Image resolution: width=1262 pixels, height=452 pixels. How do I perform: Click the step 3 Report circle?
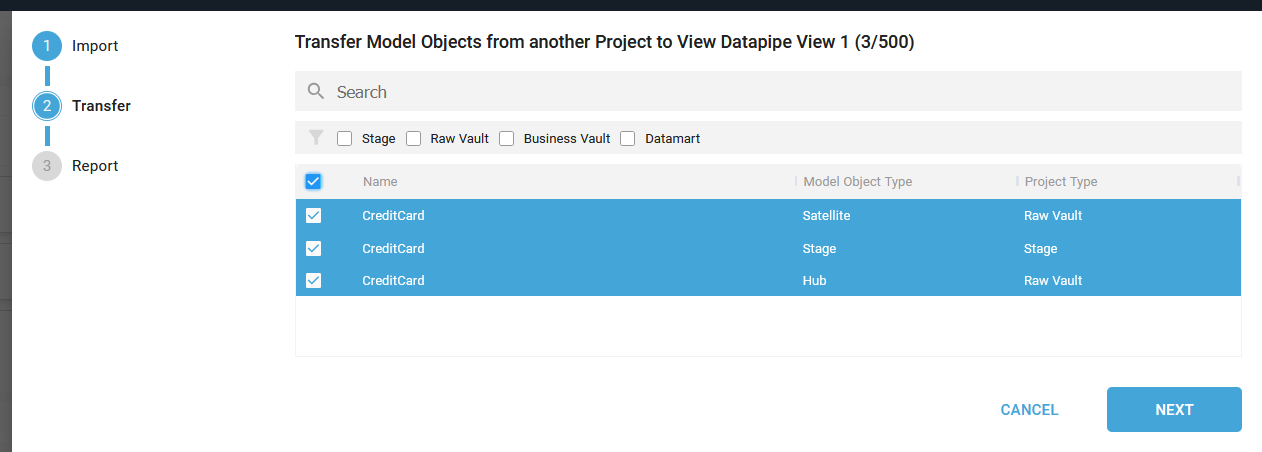click(47, 166)
